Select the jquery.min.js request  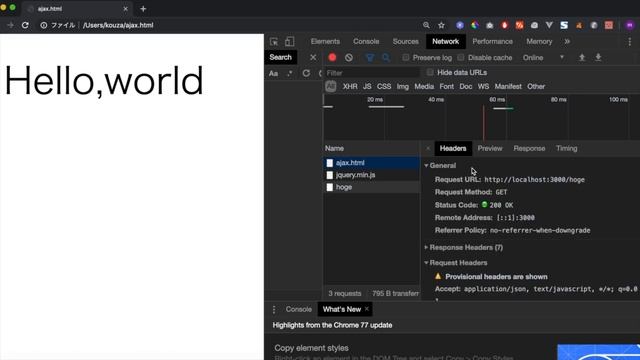(x=372, y=175)
